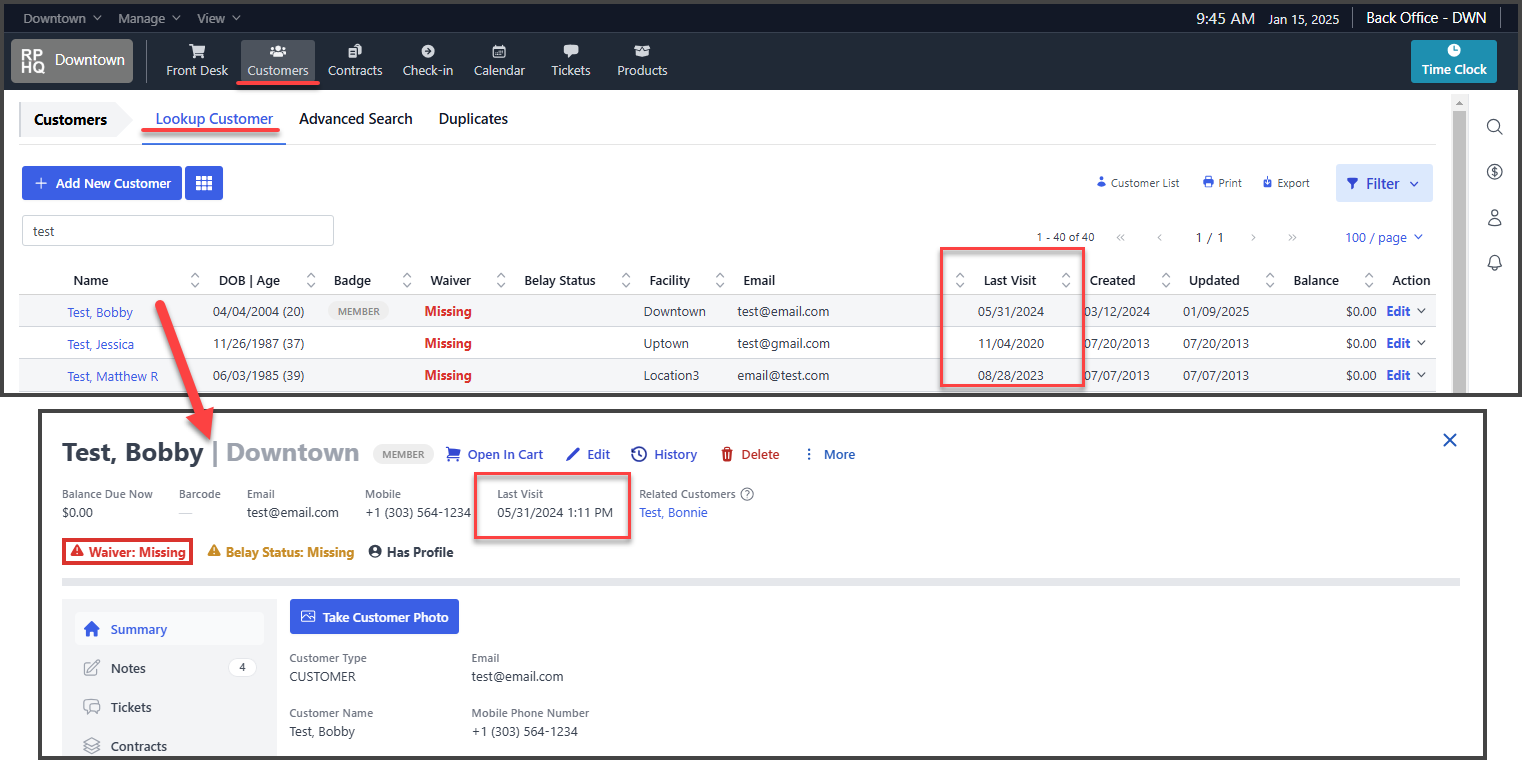
Task: Click Open In Cart in customer profile
Action: [x=494, y=454]
